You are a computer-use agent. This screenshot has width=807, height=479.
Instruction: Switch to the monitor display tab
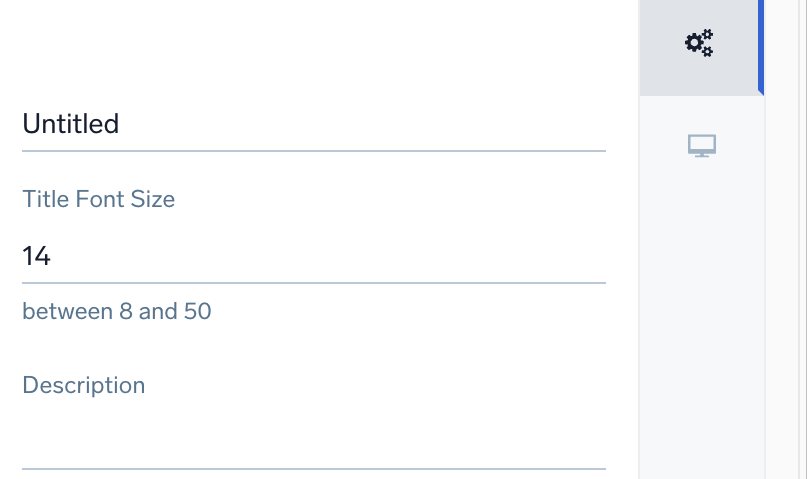pos(702,146)
